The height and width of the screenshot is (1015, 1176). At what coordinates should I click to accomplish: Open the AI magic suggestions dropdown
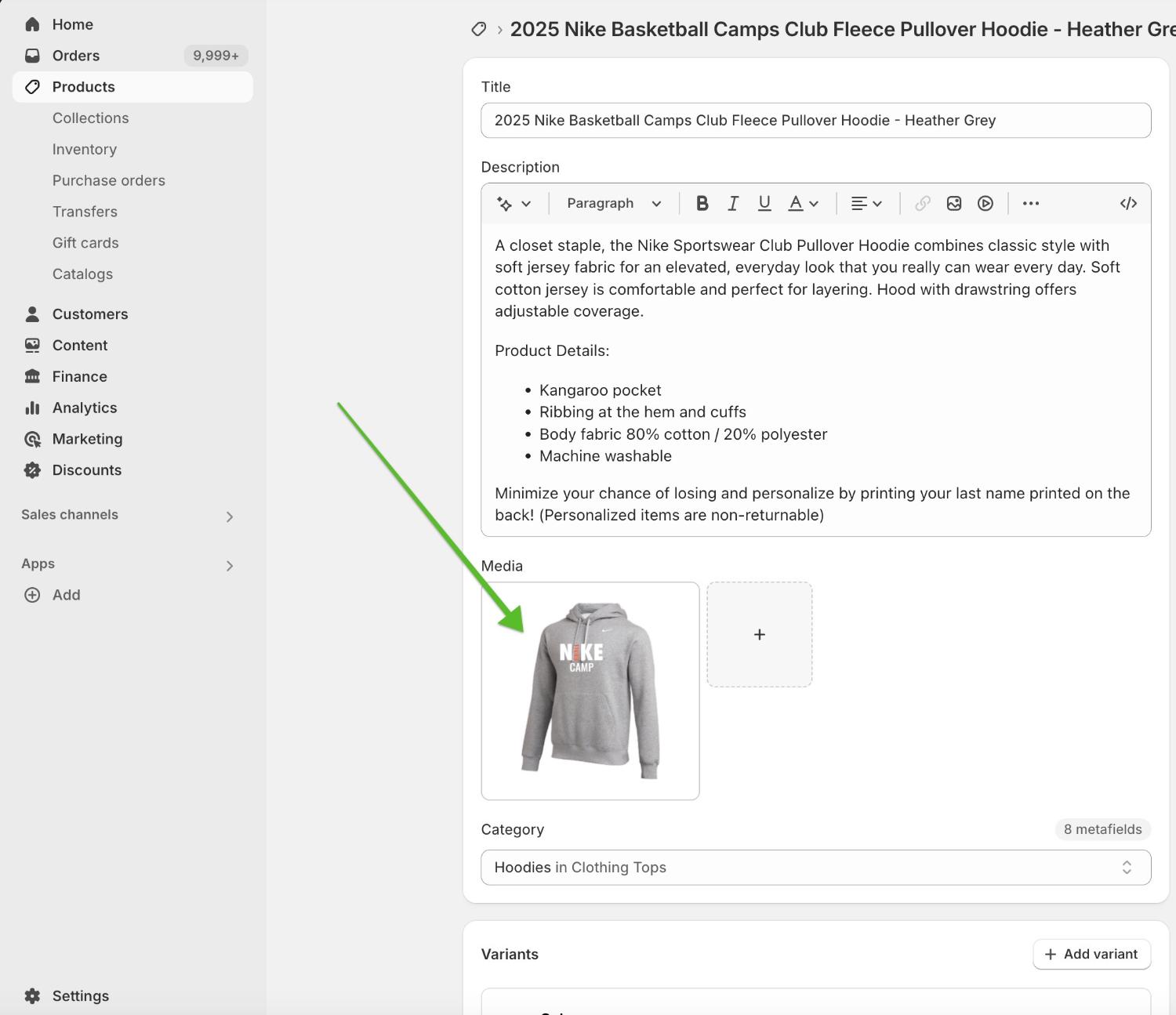click(514, 204)
